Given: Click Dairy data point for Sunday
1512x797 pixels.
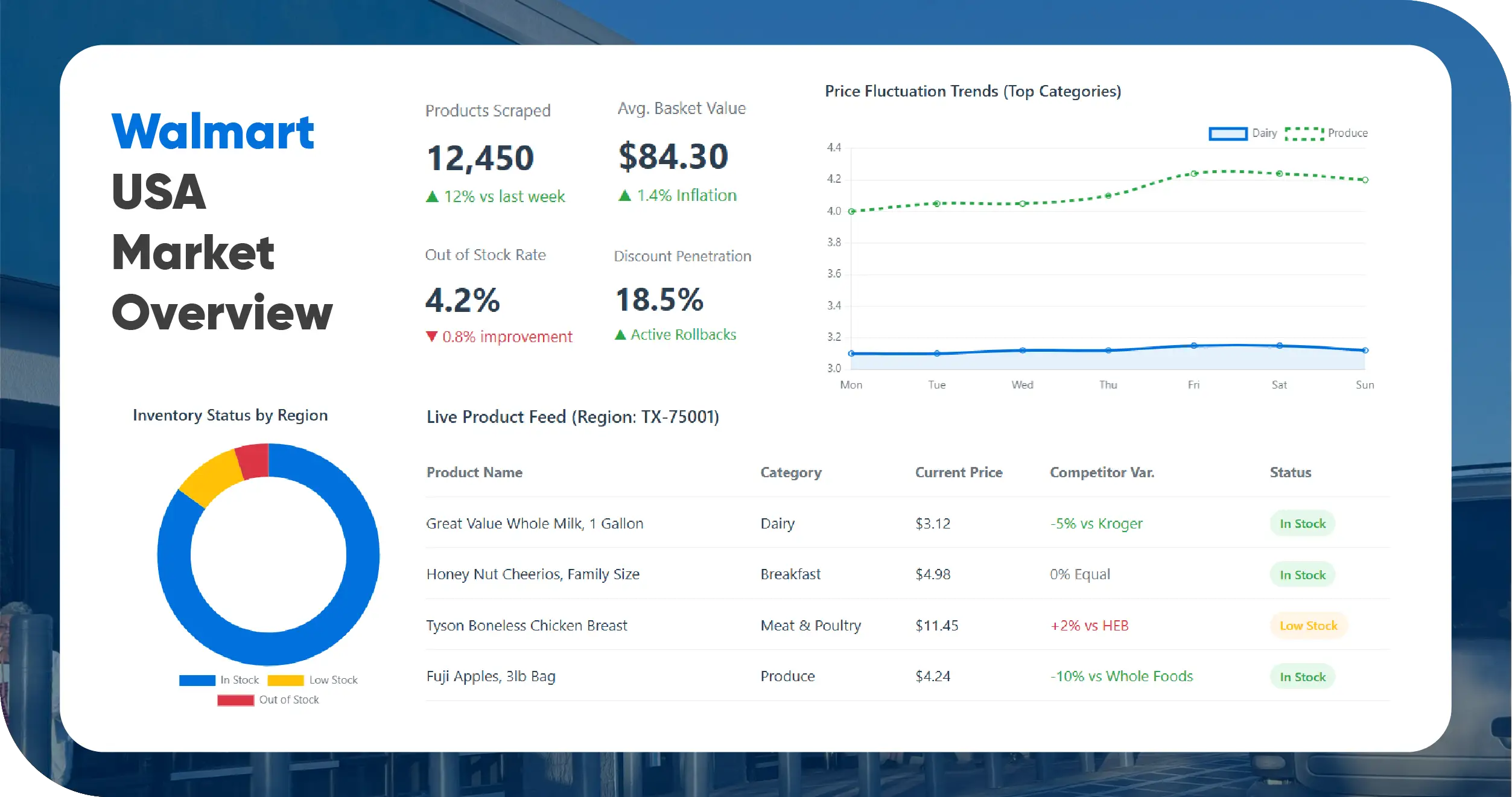Looking at the screenshot, I should point(1365,350).
